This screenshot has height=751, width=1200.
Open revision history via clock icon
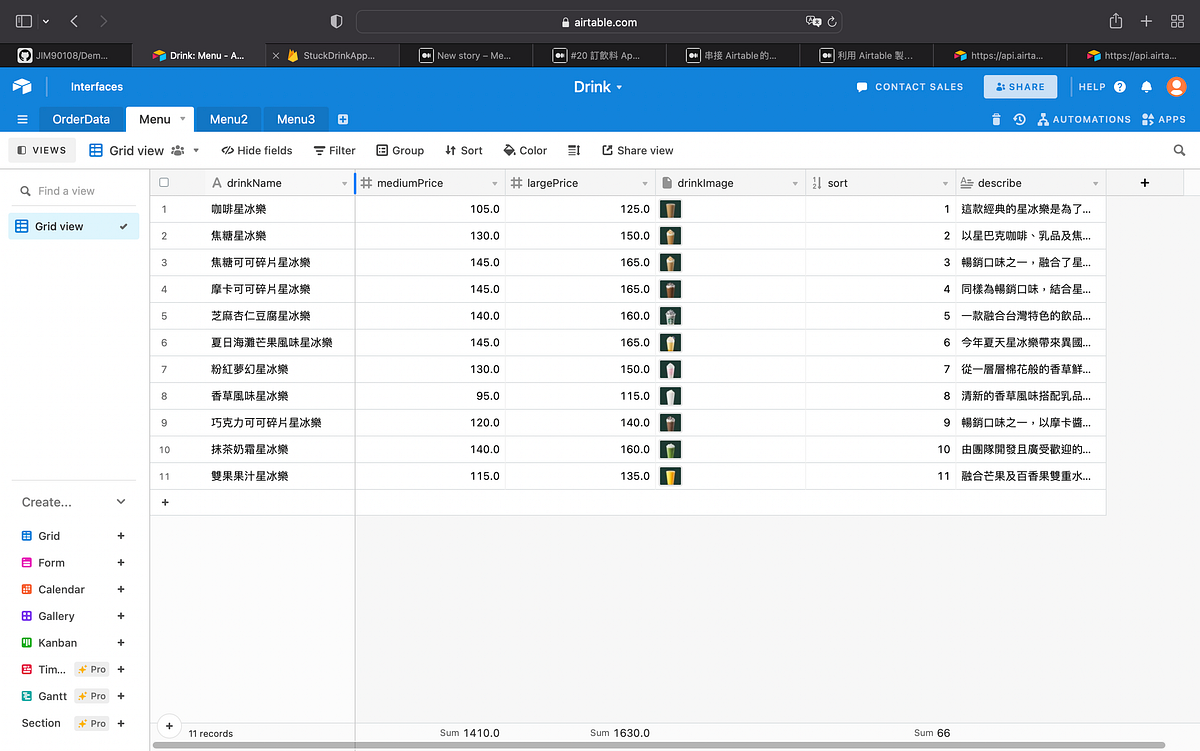pos(1019,118)
